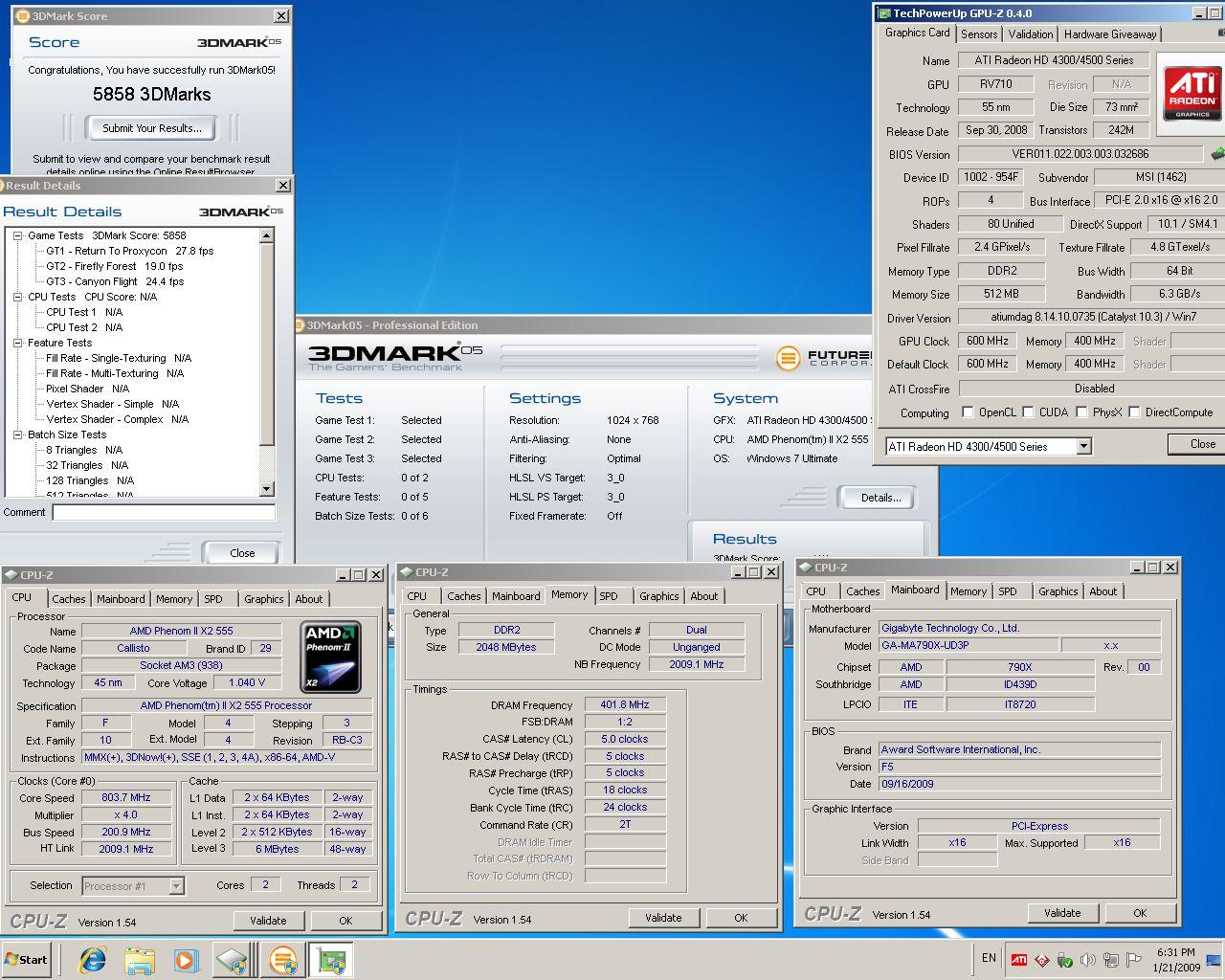Open the Windows Start menu
The image size is (1225, 980).
pos(27,960)
